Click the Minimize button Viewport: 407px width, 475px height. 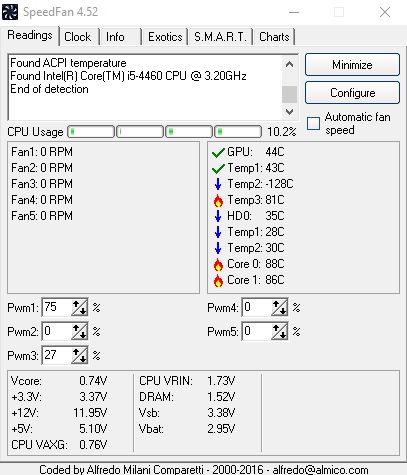click(x=352, y=65)
